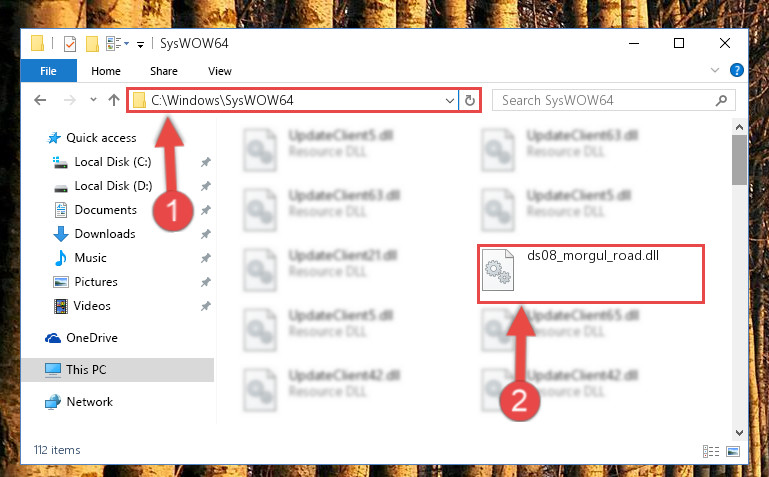The image size is (769, 477).
Task: Open the Recent locations dropdown arrow
Action: [93, 100]
